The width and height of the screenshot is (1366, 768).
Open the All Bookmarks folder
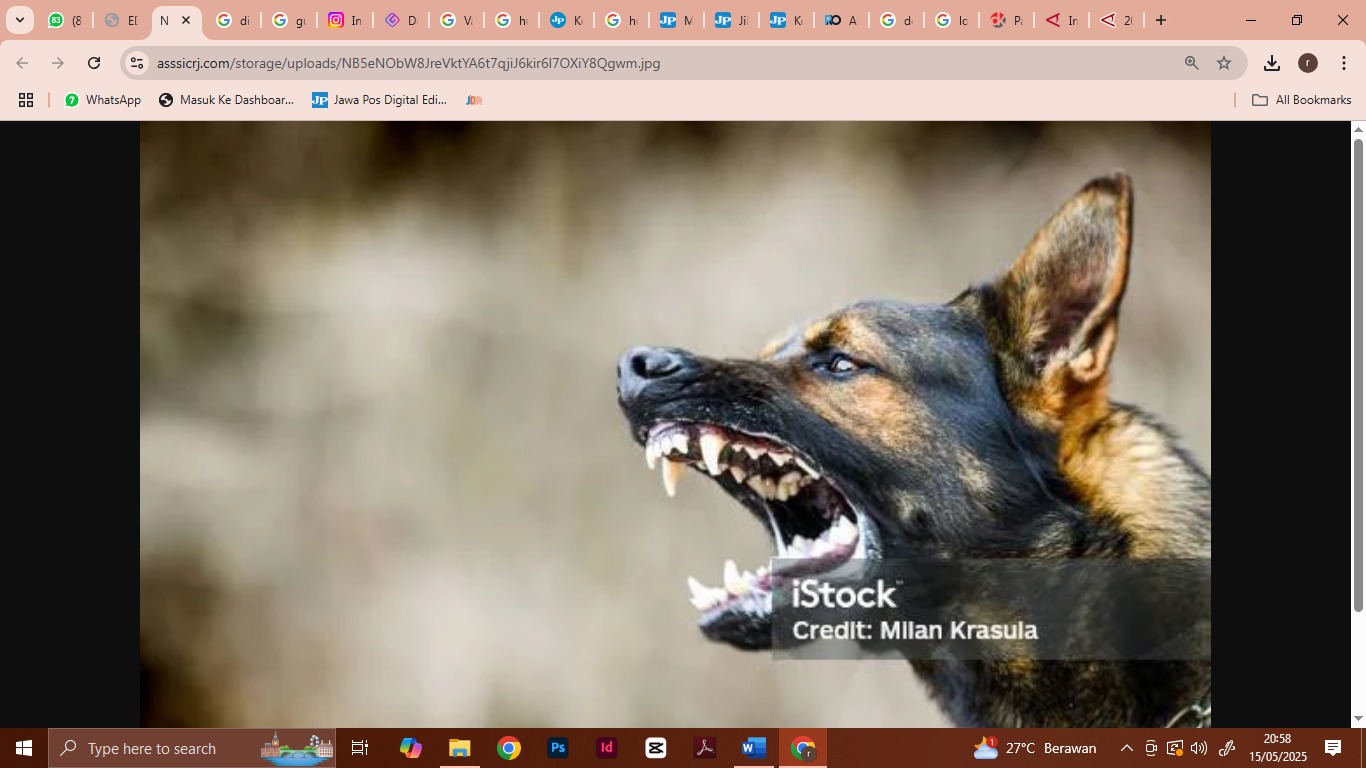(1302, 100)
